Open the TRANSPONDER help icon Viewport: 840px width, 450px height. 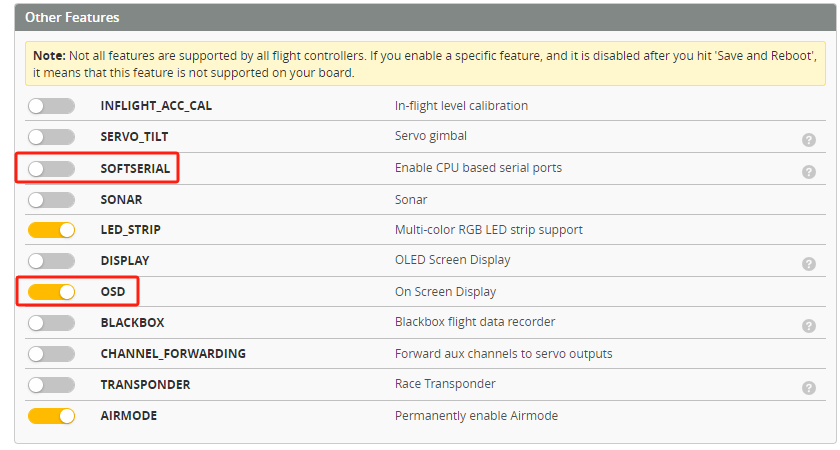tap(809, 387)
